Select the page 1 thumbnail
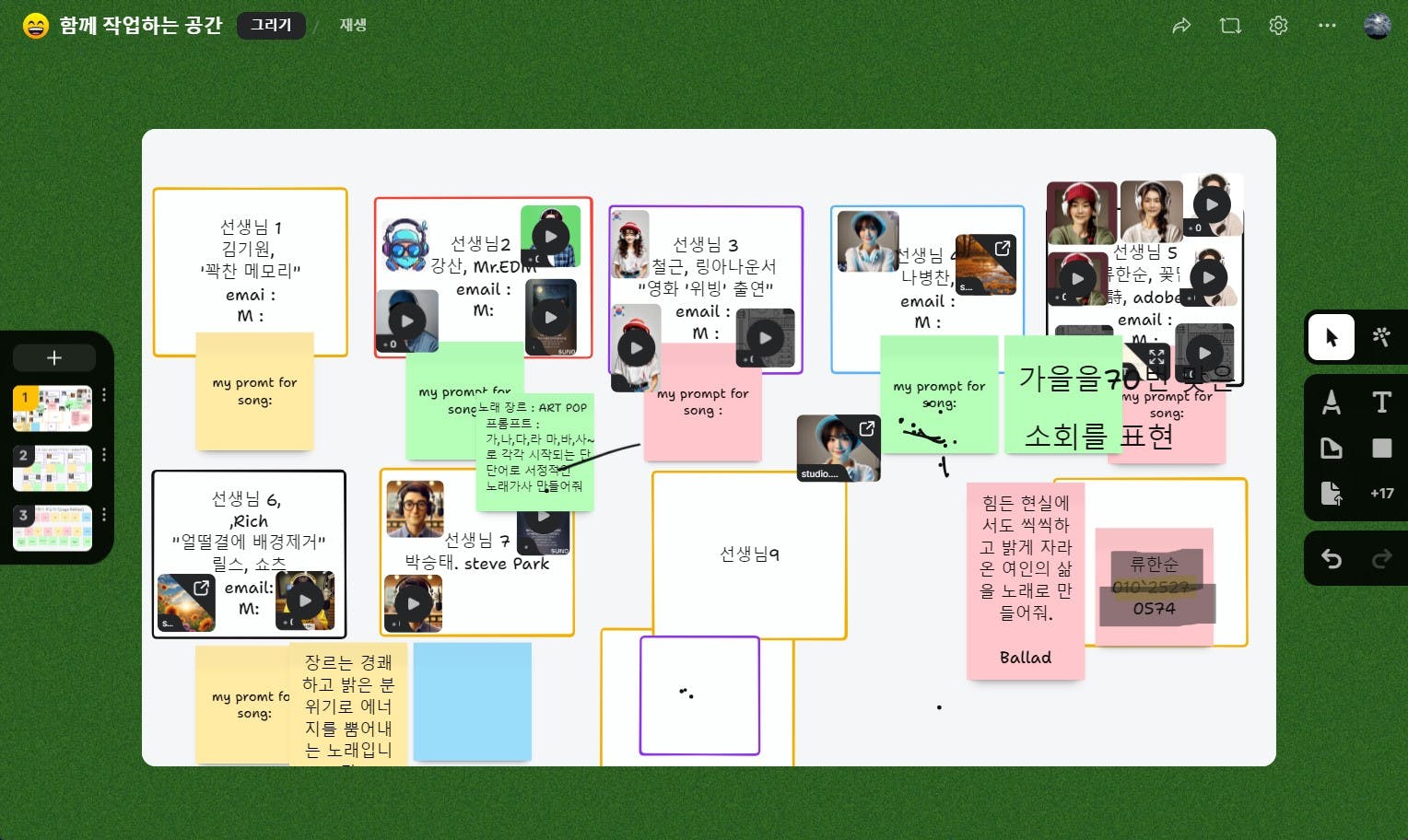The image size is (1408, 840). point(53,409)
